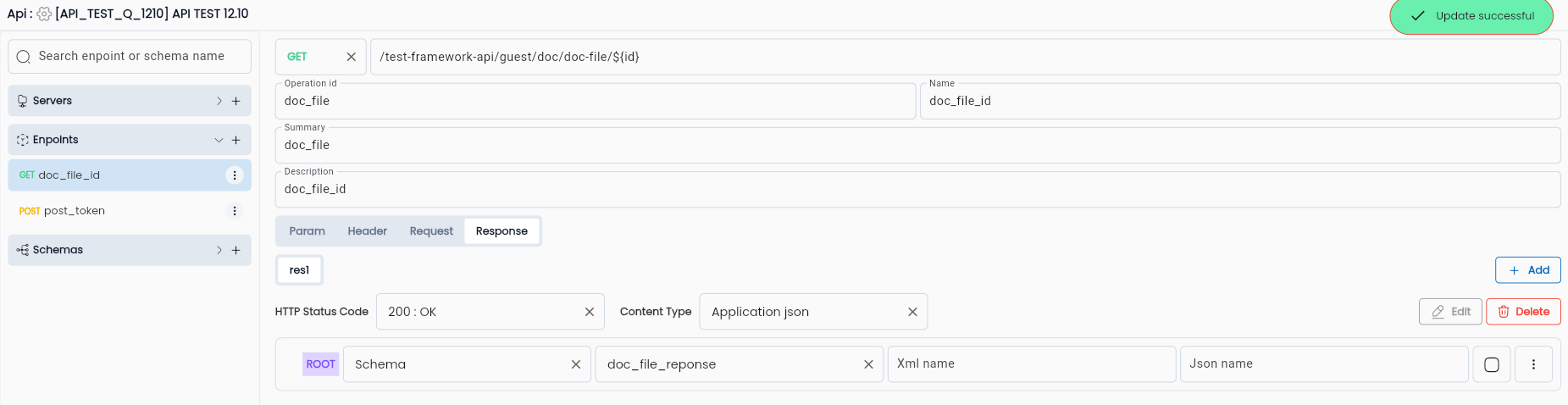Viewport: 1568px width, 405px height.
Task: Add a new server with plus icon
Action: (x=236, y=101)
